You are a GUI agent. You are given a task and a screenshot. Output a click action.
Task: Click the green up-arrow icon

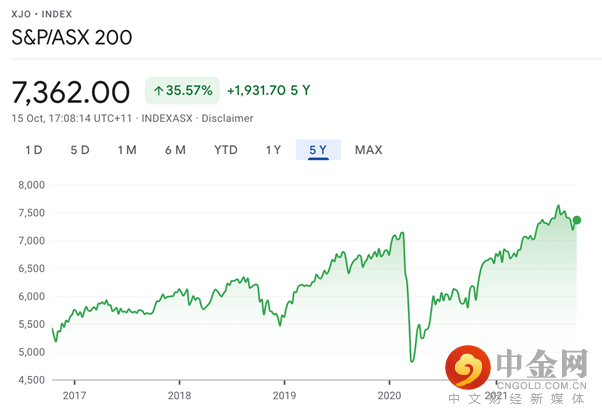coord(158,91)
